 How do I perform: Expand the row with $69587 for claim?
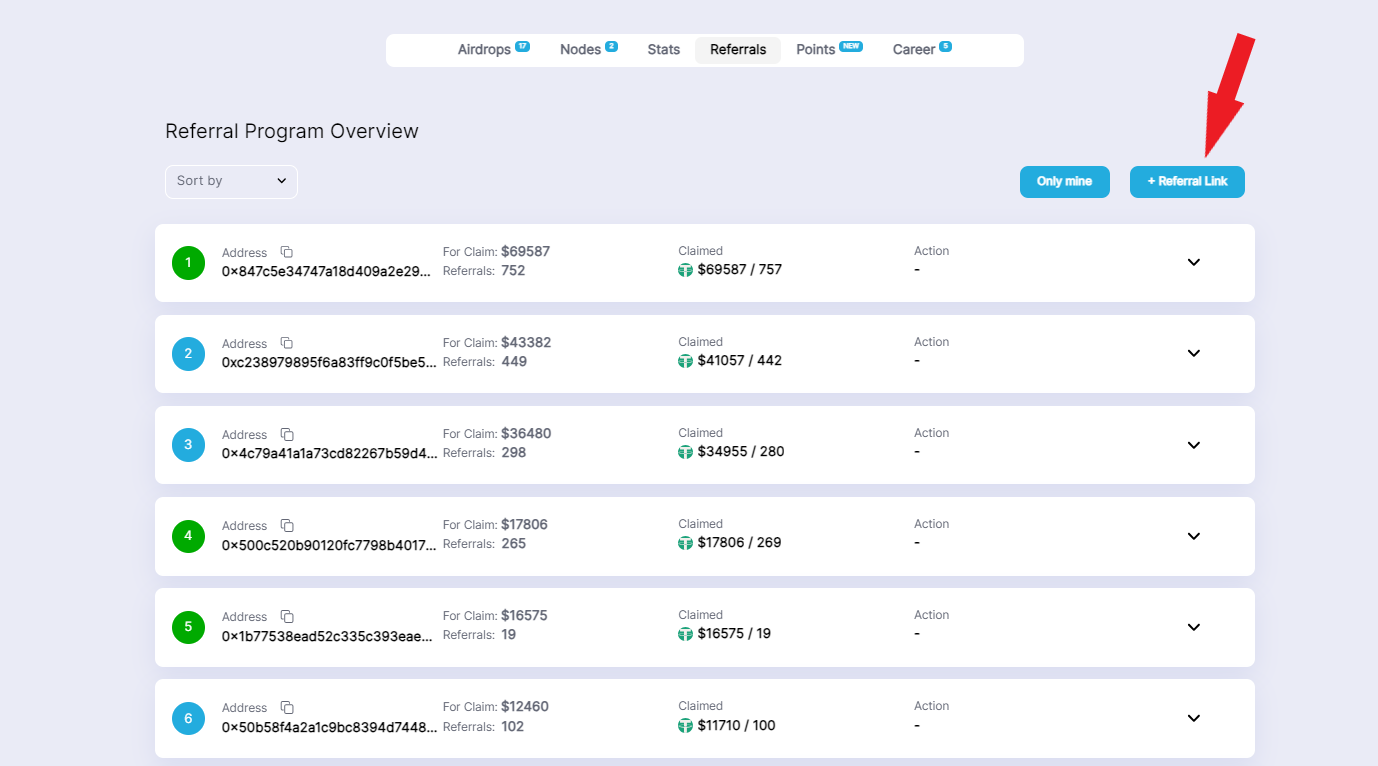click(1193, 262)
